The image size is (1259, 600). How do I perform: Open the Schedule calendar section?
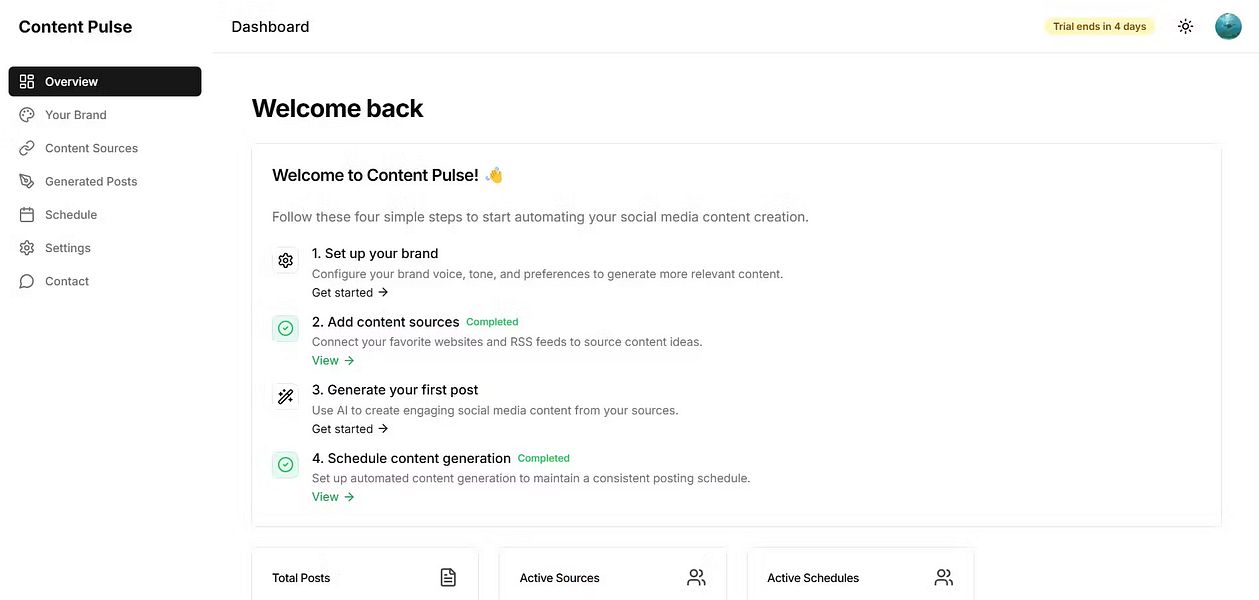(x=70, y=214)
